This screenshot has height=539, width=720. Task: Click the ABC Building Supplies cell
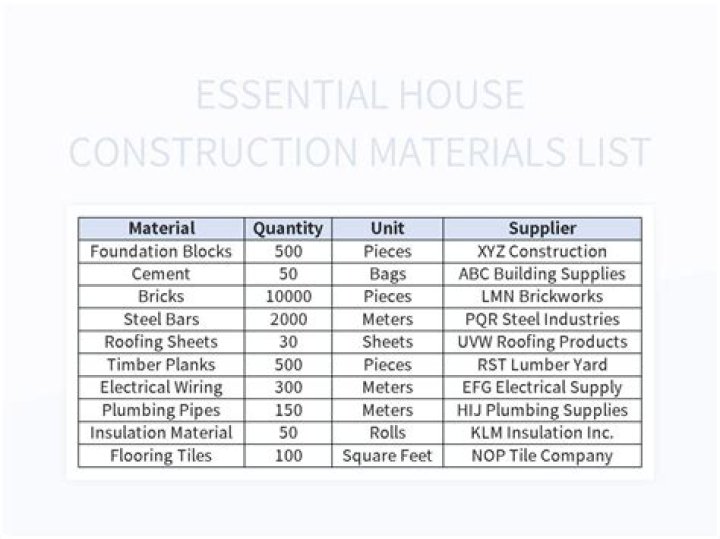tap(542, 274)
